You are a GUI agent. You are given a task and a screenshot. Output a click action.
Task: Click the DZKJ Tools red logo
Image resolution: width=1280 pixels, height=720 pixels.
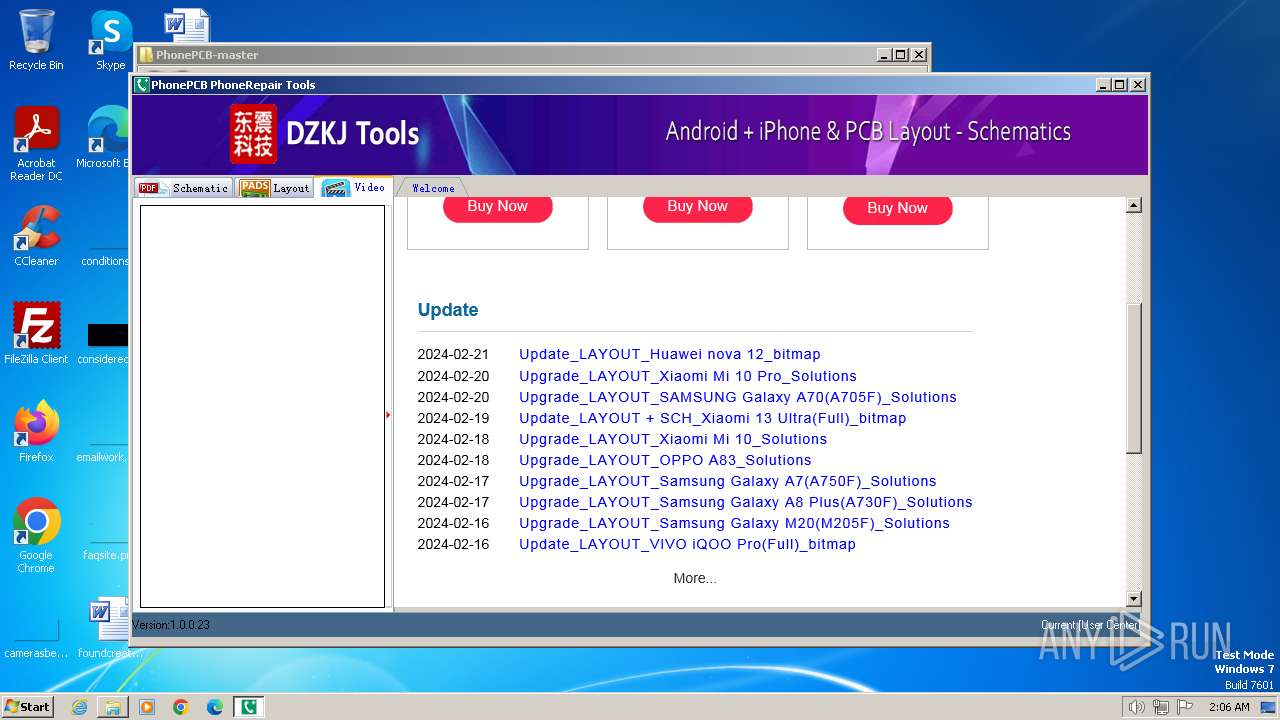point(254,134)
